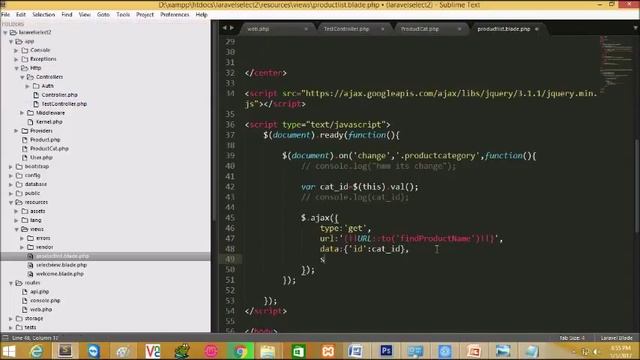Collapse the Controllers folder
Image resolution: width=640 pixels, height=360 pixels.
[22, 77]
